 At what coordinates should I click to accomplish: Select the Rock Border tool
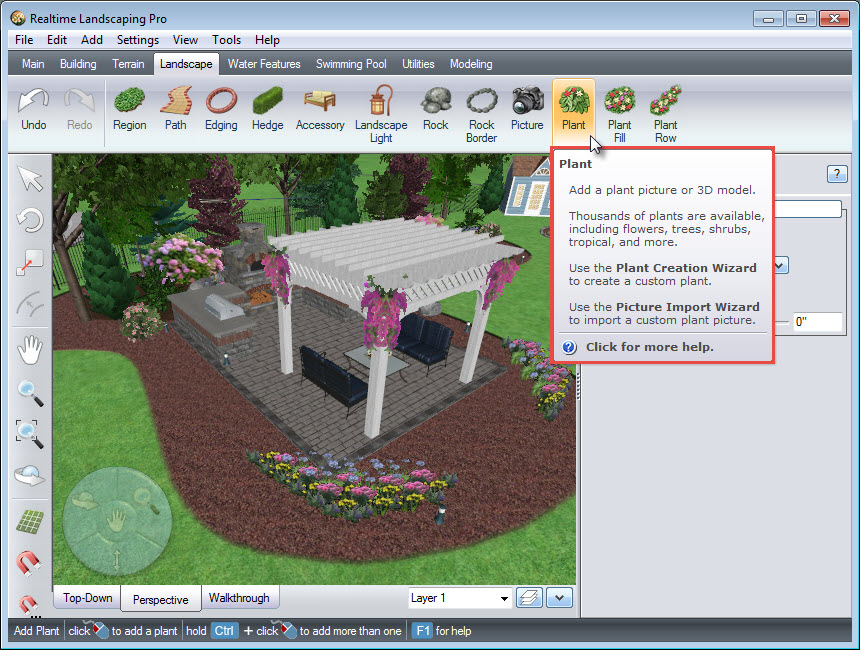(x=482, y=115)
